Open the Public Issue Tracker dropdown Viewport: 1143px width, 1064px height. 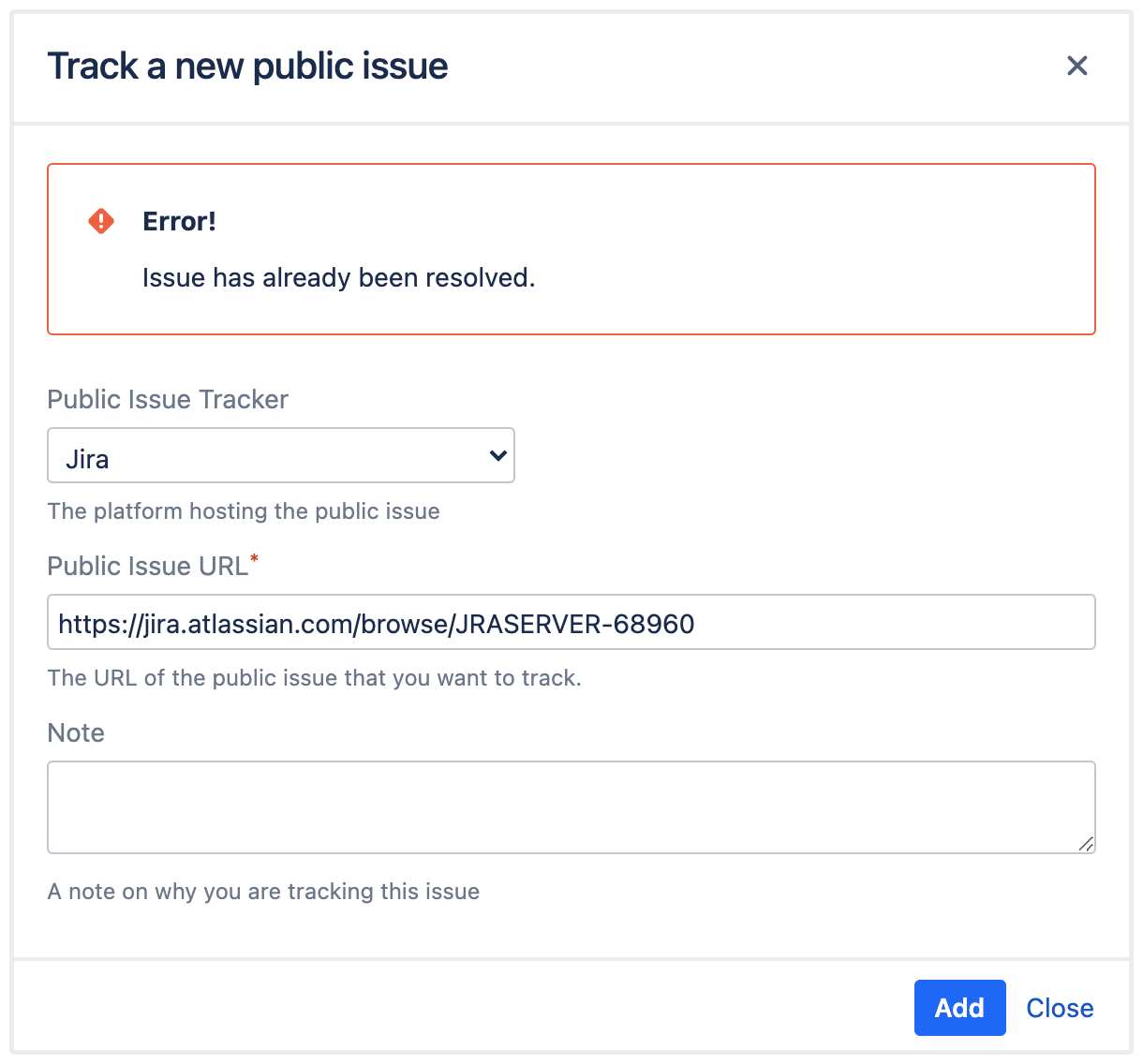coord(281,456)
